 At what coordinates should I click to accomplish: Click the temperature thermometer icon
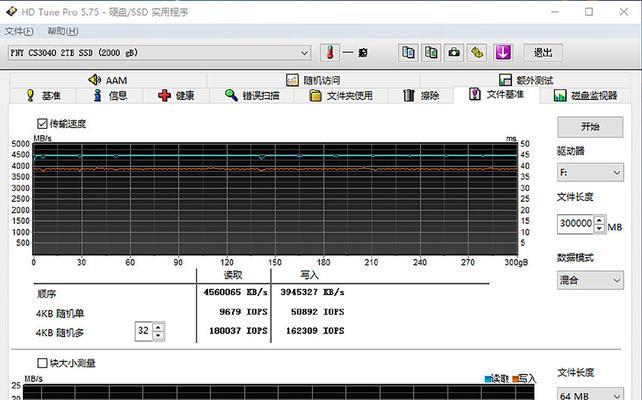[x=330, y=52]
